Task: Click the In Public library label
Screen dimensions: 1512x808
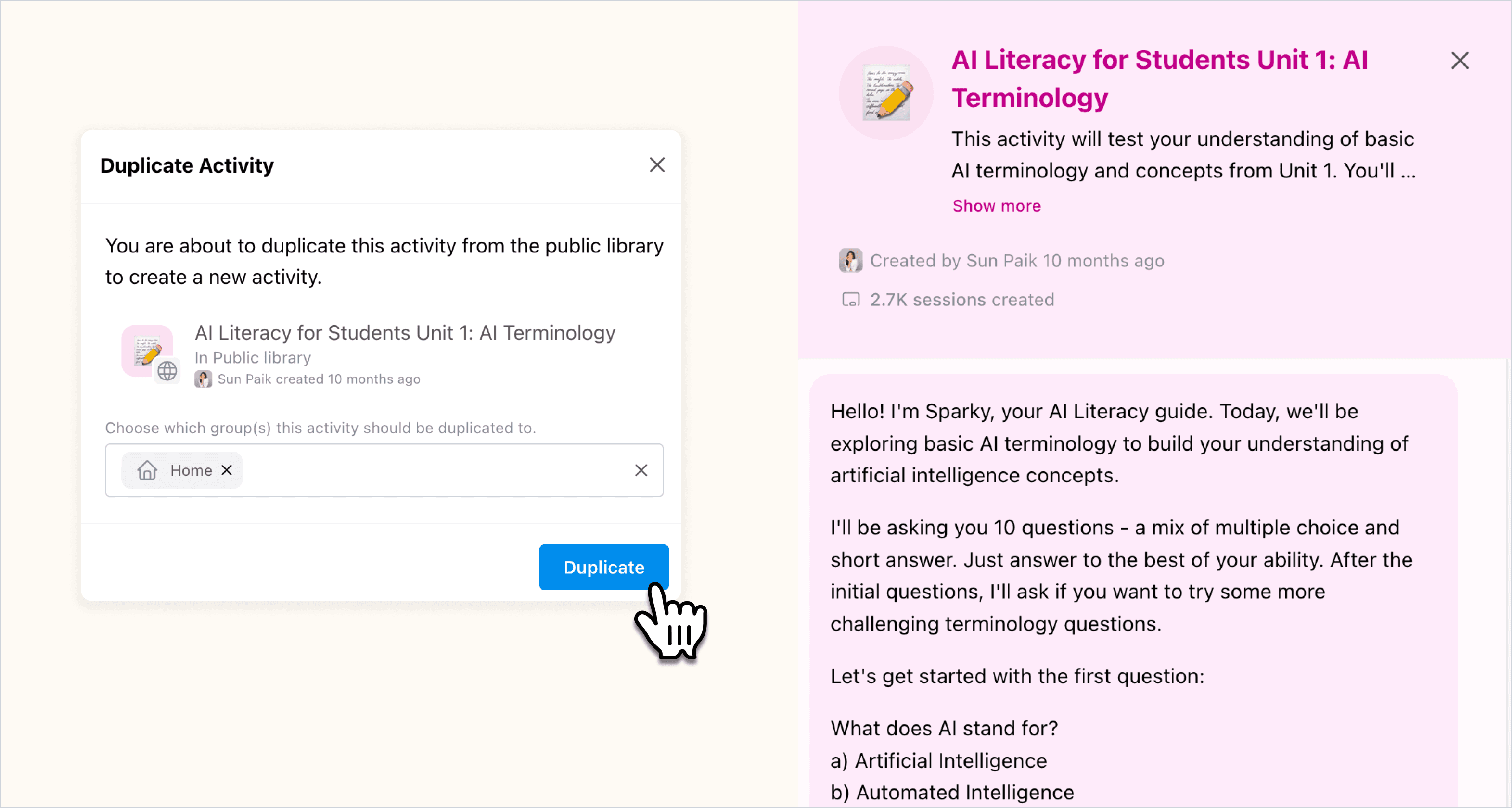Action: (252, 357)
